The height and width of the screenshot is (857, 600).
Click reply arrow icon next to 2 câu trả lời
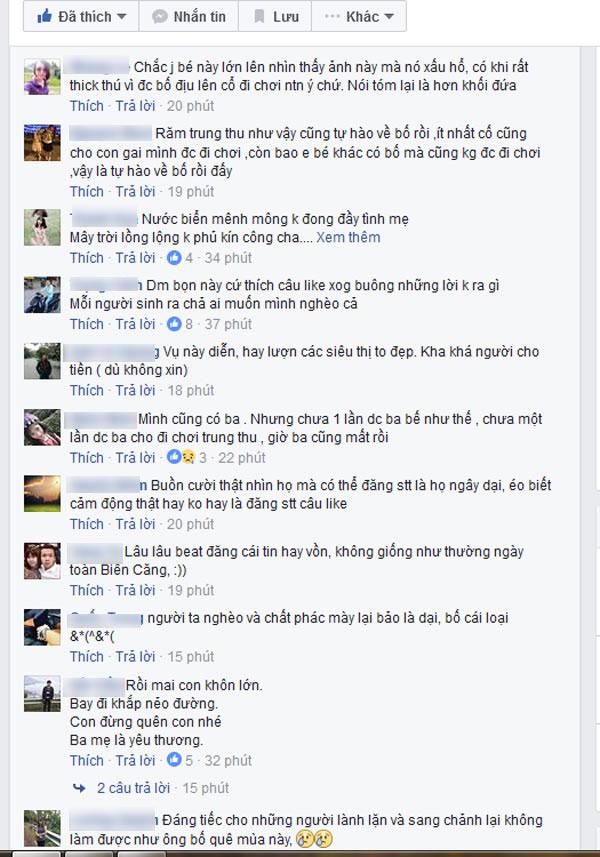click(x=79, y=788)
